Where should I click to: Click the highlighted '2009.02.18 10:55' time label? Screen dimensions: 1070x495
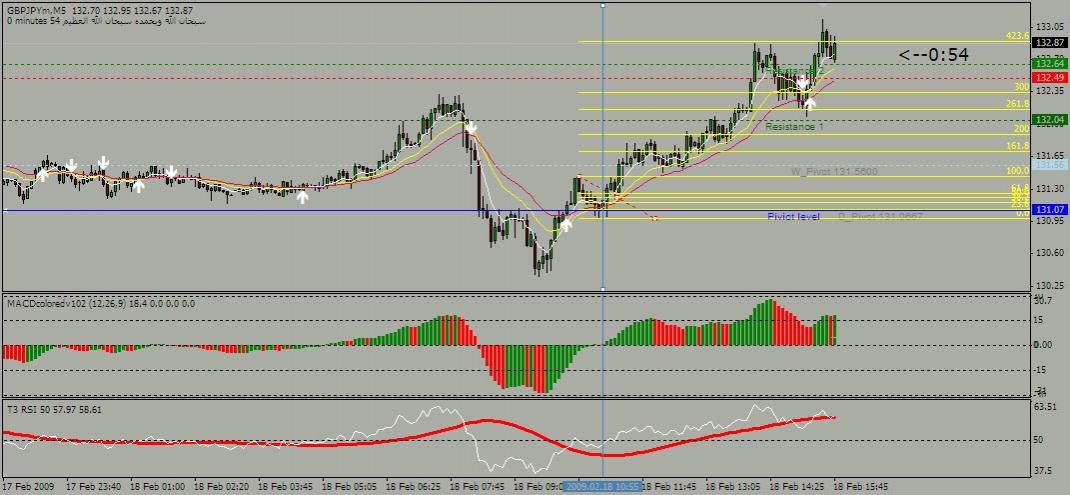point(601,487)
